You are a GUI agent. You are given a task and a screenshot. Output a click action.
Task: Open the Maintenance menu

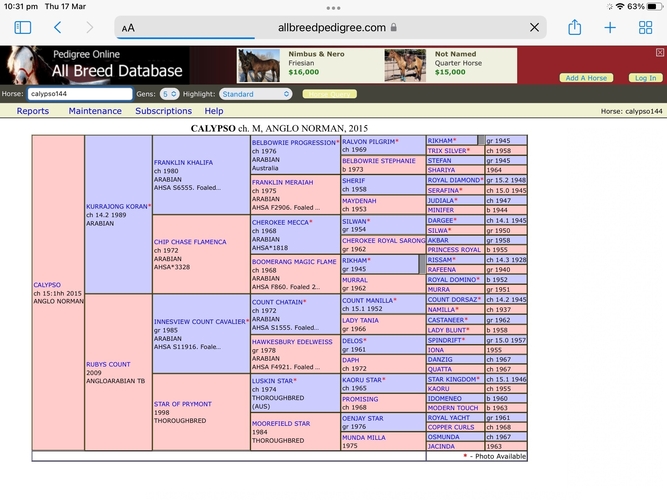(95, 111)
